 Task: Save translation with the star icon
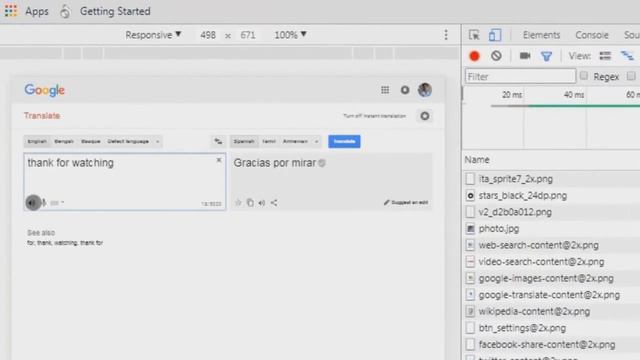tap(238, 202)
